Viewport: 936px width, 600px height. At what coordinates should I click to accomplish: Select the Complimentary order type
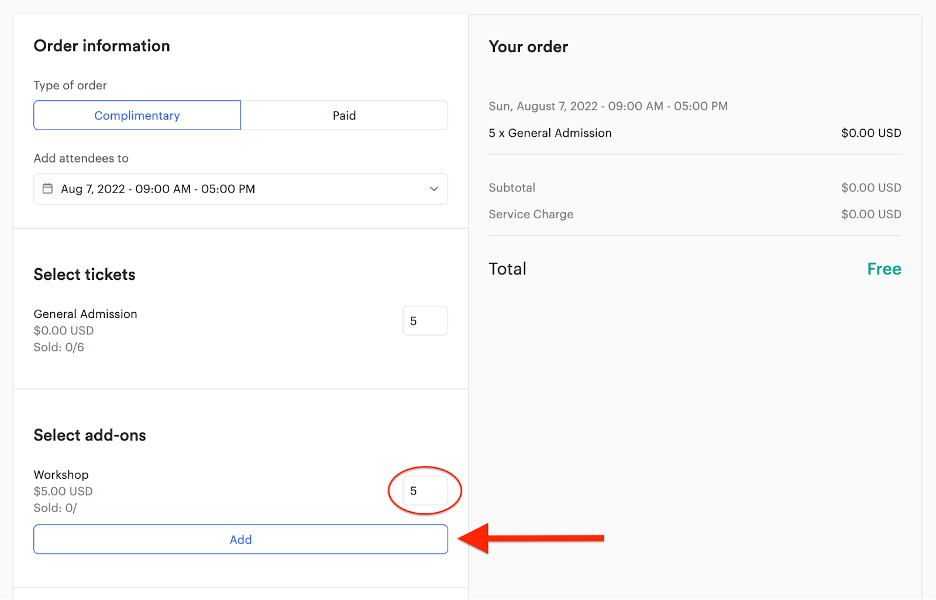[x=137, y=115]
